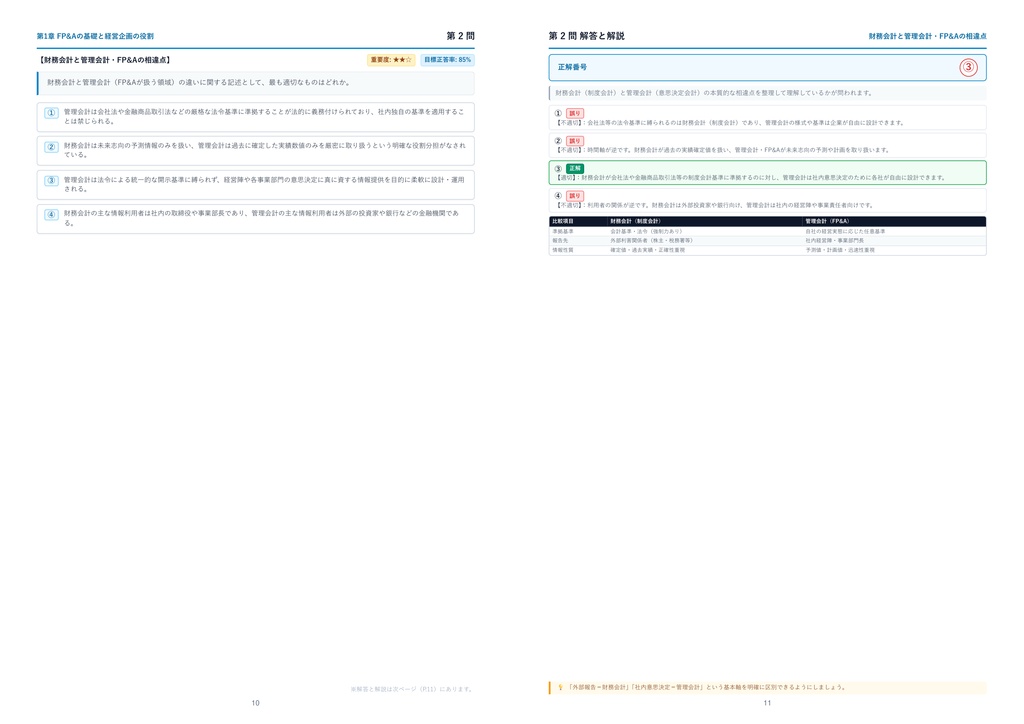The height and width of the screenshot is (724, 1024).
Task: Click the cell 外部利害関係者（株主・税務署等）
Action: point(652,240)
